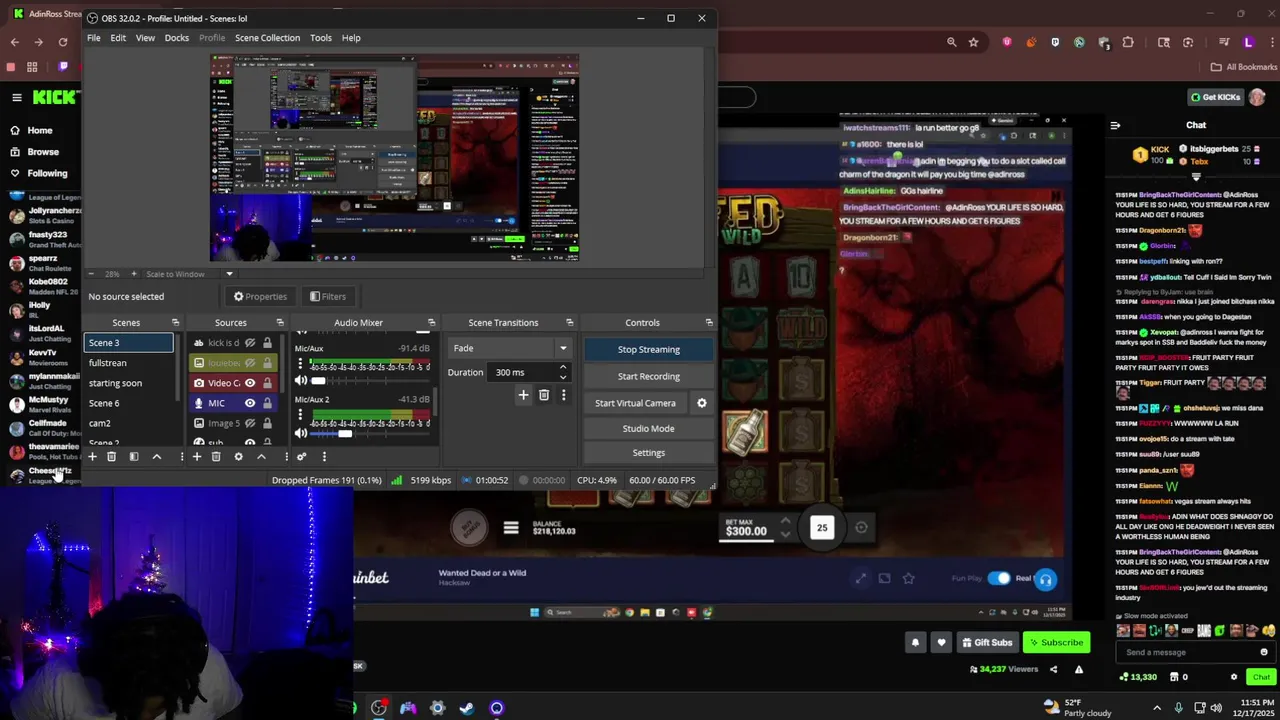The width and height of the screenshot is (1280, 720).
Task: Open emoji picker in chat message box
Action: (1264, 652)
